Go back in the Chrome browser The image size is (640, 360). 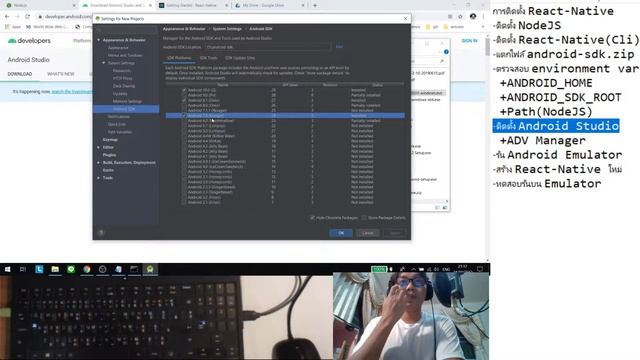(x=7, y=16)
